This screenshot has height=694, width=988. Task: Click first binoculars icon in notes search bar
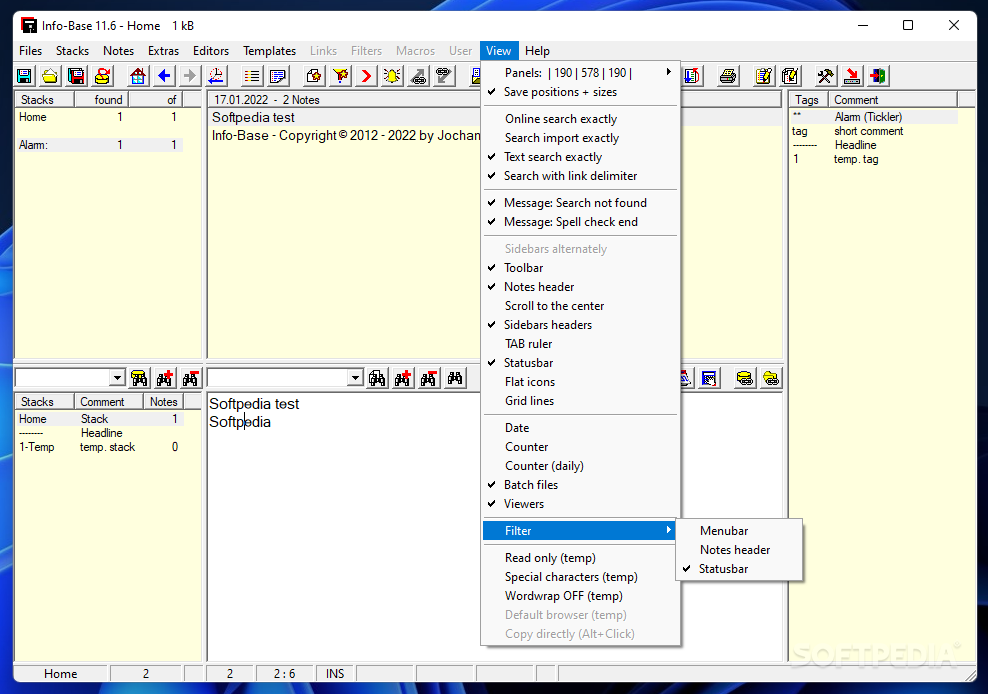[377, 378]
